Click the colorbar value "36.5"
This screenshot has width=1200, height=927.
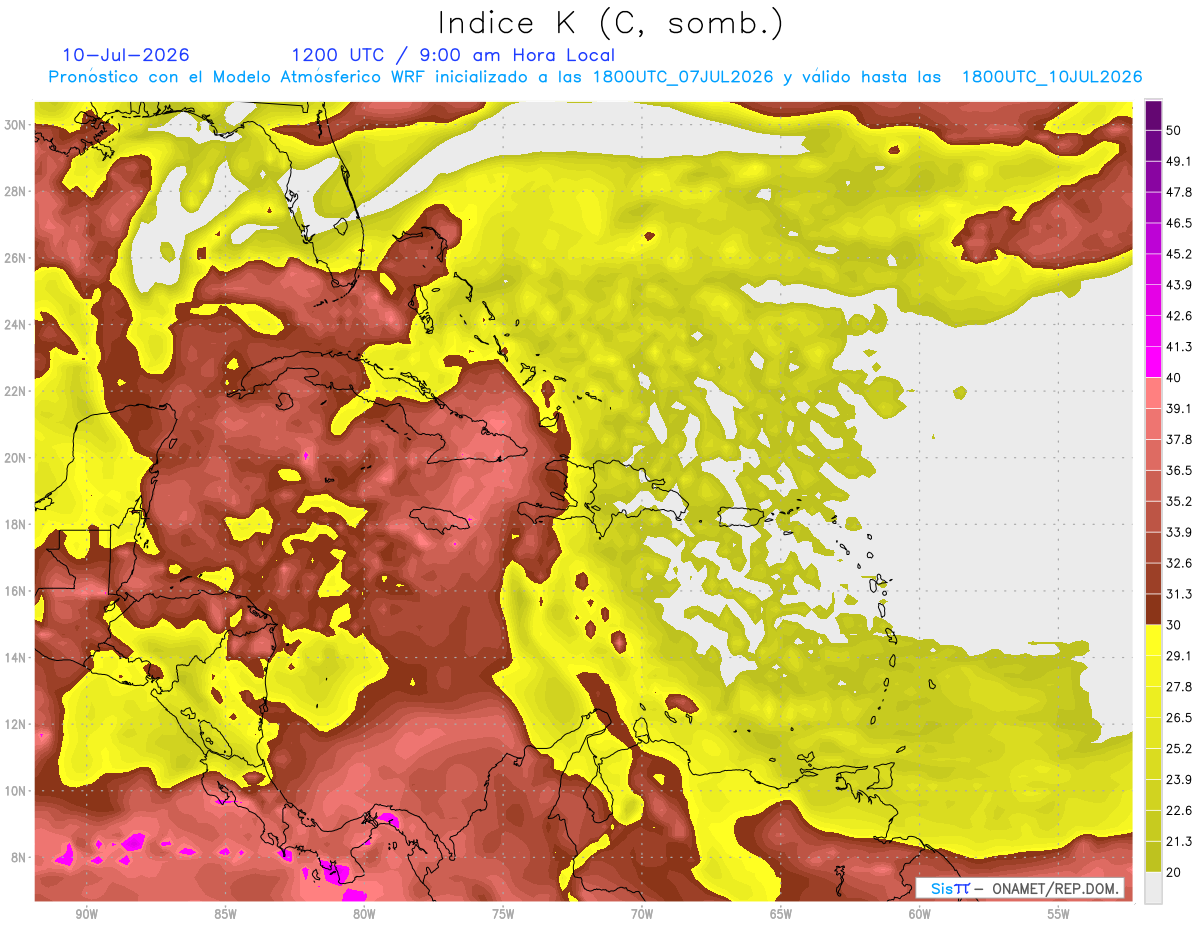[1179, 470]
